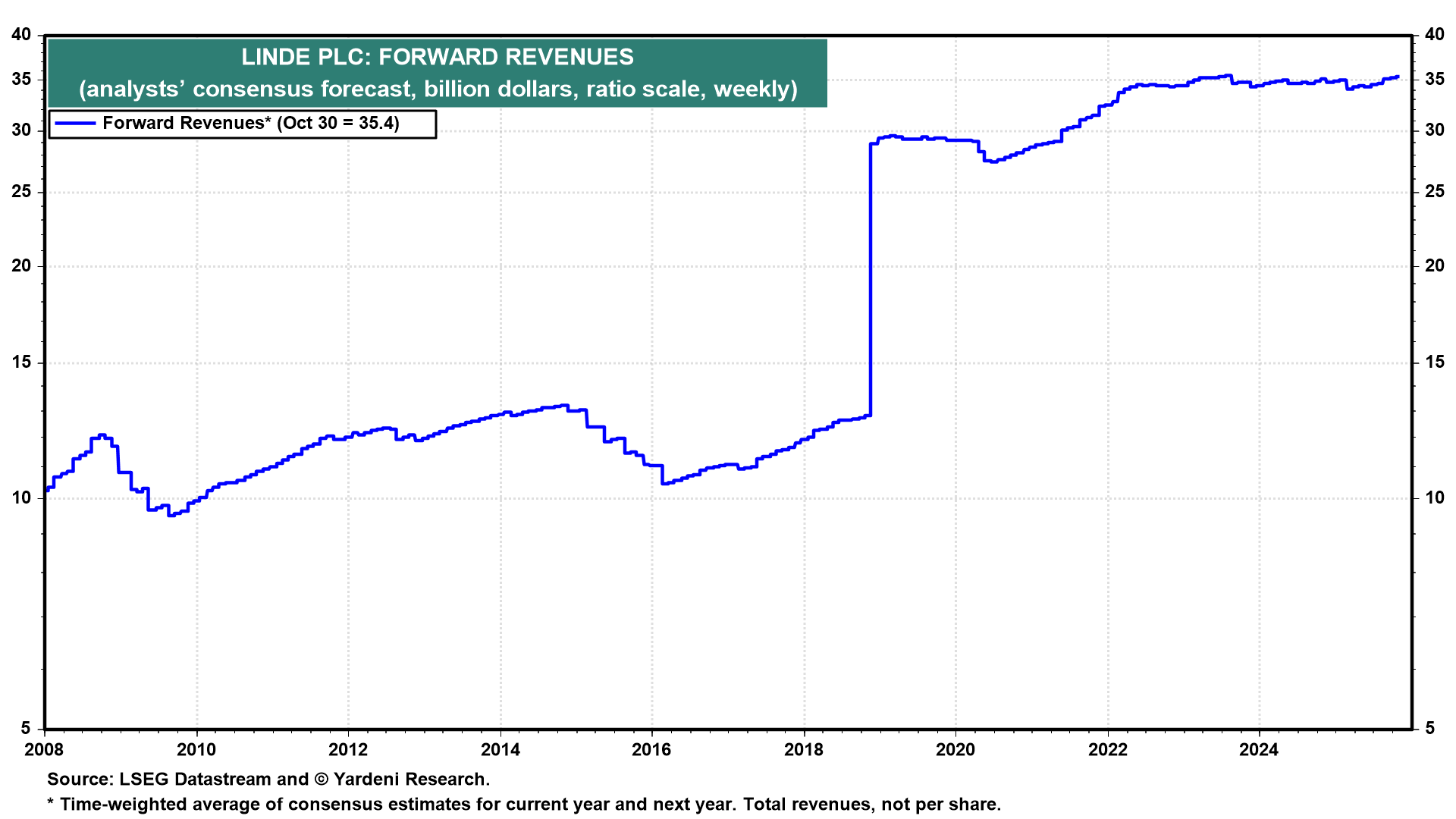The image size is (1456, 819).
Task: Click the 2010 x-axis label
Action: coord(196,750)
